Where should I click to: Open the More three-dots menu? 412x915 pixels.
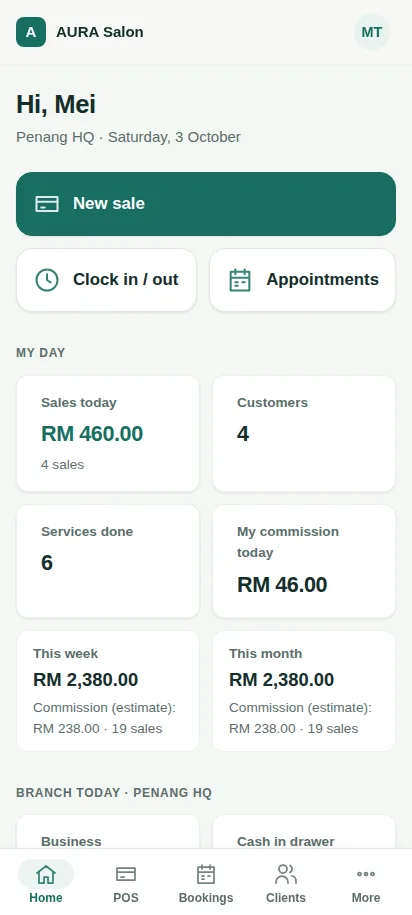[x=366, y=874]
